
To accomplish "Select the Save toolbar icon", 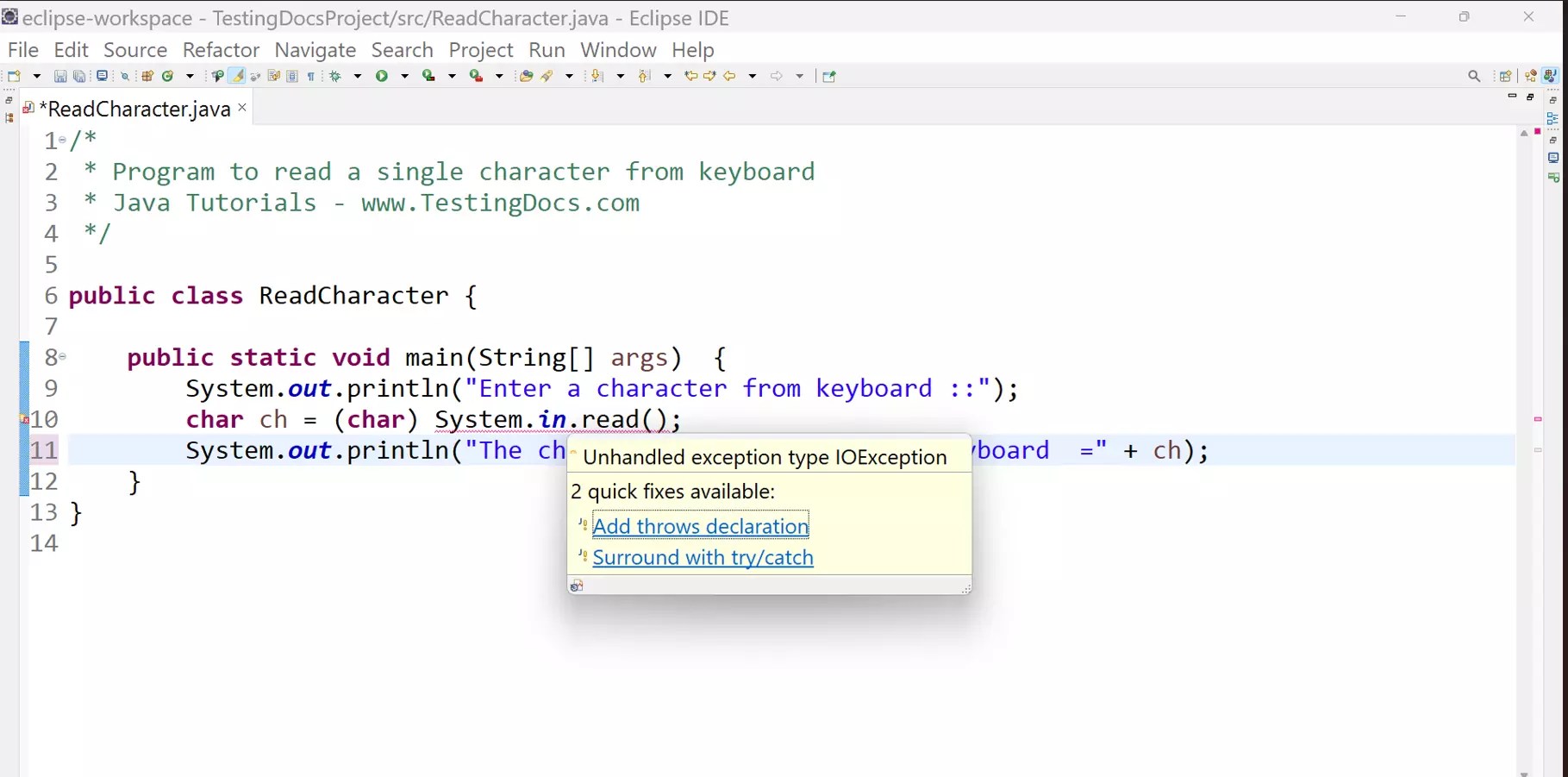I will [59, 76].
